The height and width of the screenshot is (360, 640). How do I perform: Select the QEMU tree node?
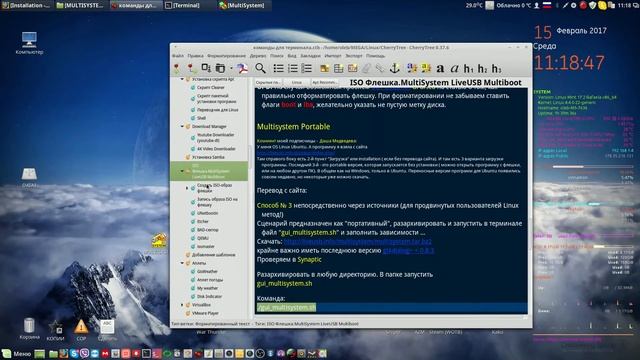point(203,238)
